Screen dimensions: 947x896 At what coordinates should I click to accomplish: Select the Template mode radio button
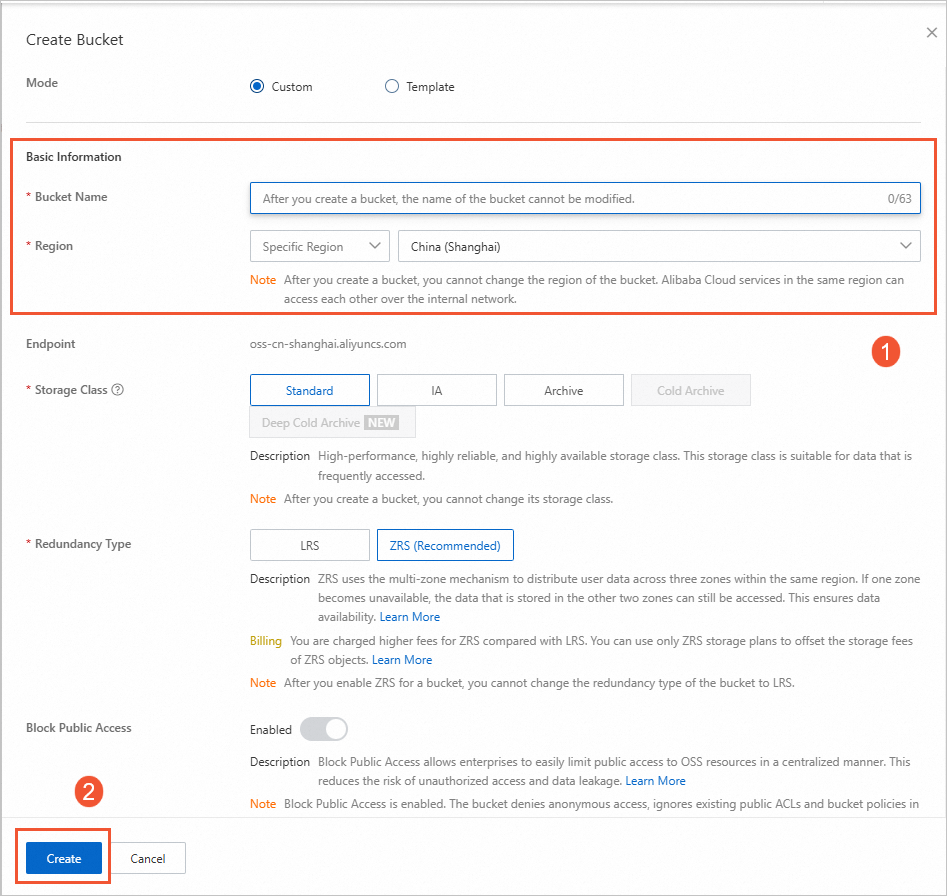[392, 86]
